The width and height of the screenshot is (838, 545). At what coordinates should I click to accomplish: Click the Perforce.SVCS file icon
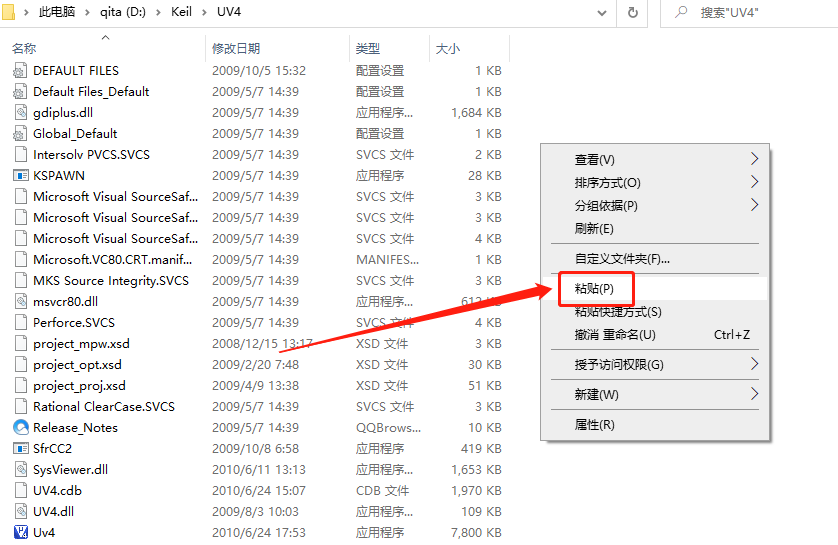[20, 323]
